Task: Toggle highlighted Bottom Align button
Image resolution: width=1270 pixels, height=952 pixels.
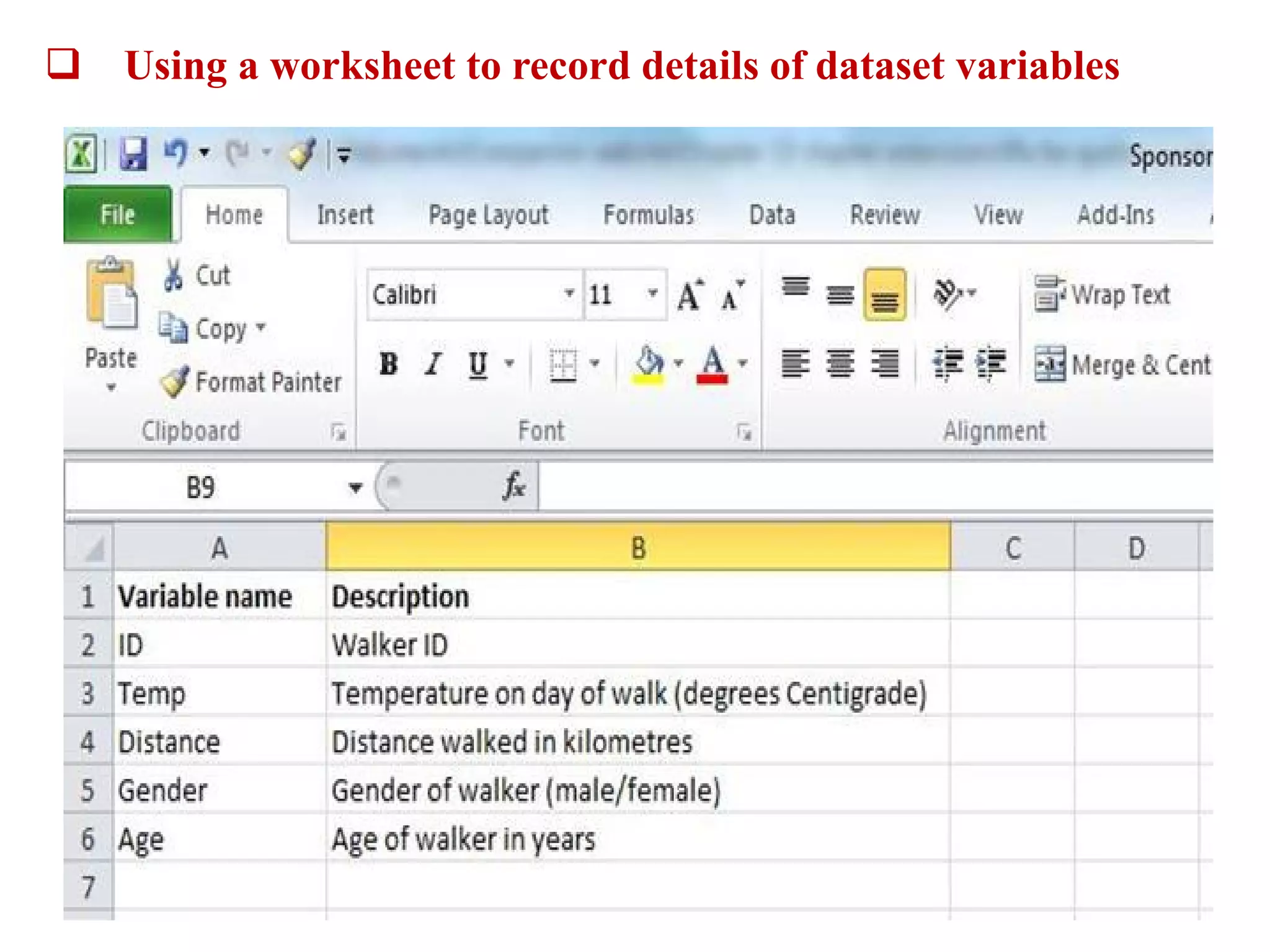Action: 885,294
